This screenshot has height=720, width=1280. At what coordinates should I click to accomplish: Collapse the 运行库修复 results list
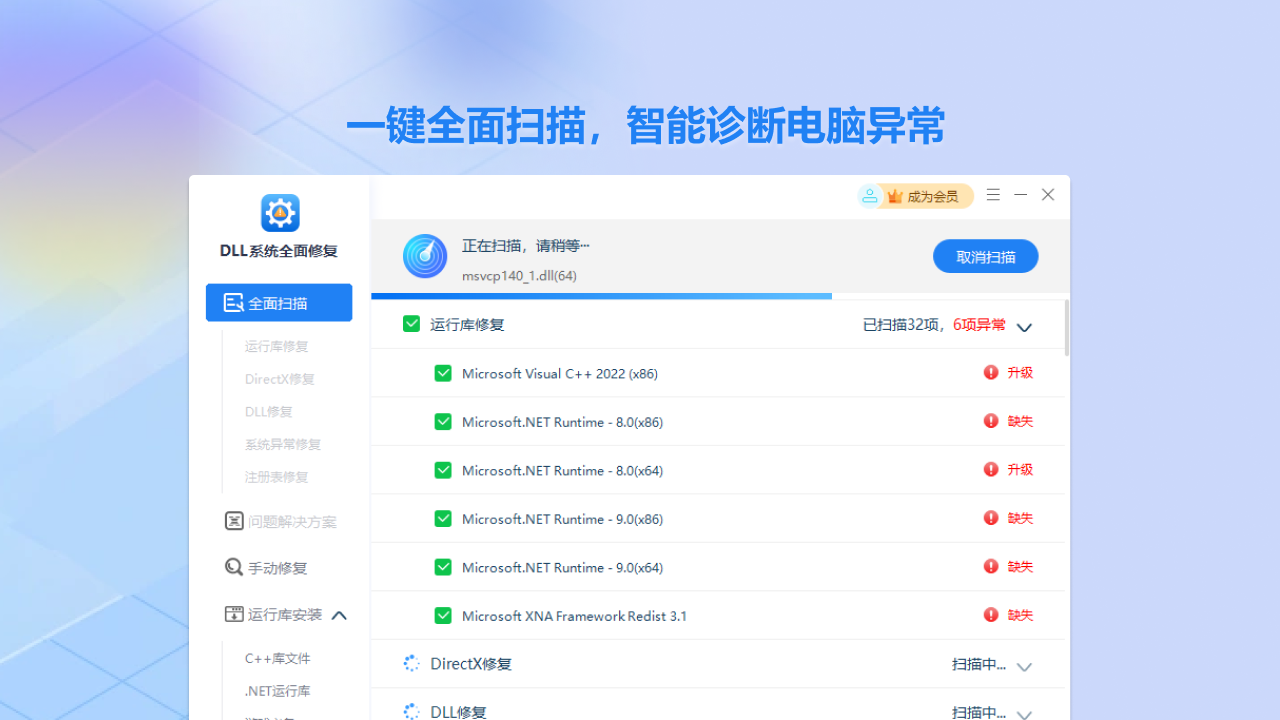point(1023,327)
